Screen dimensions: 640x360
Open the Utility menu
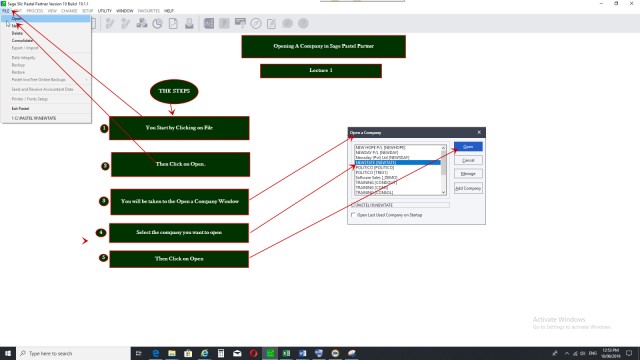click(x=104, y=11)
